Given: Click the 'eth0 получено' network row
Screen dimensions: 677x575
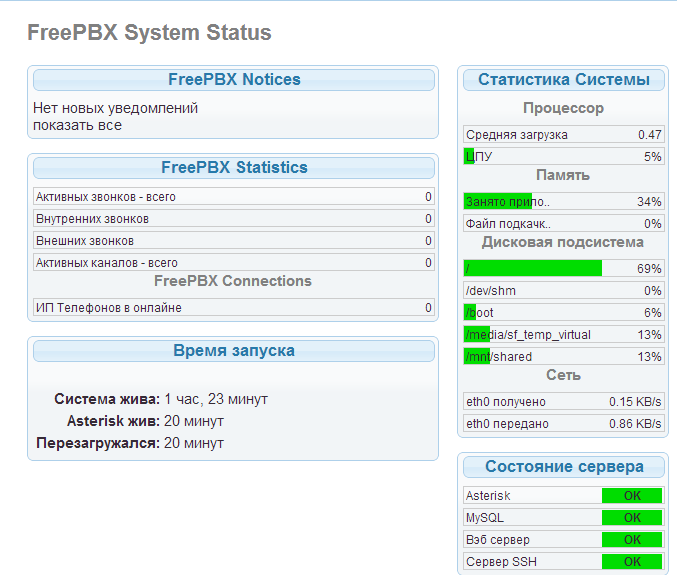Looking at the screenshot, I should click(x=564, y=402).
